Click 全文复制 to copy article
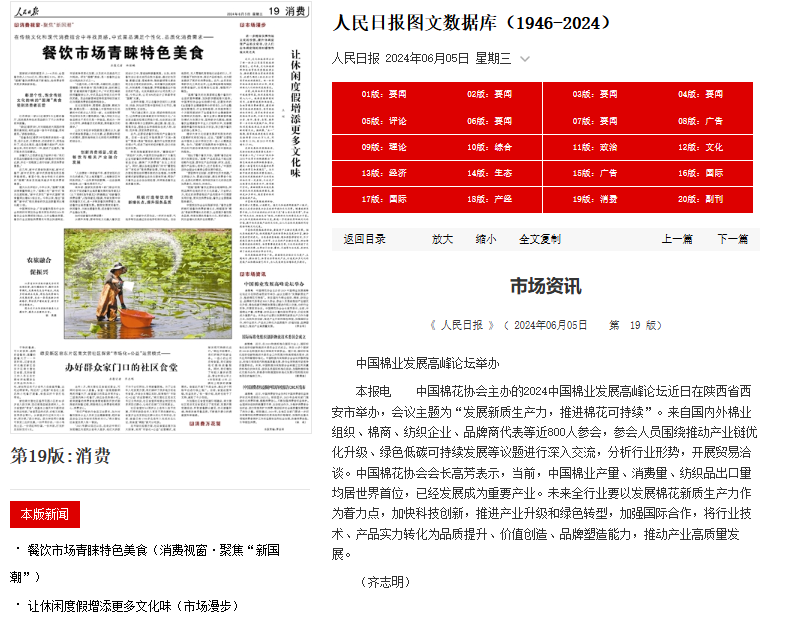Viewport: 792px width, 620px height. coord(539,239)
